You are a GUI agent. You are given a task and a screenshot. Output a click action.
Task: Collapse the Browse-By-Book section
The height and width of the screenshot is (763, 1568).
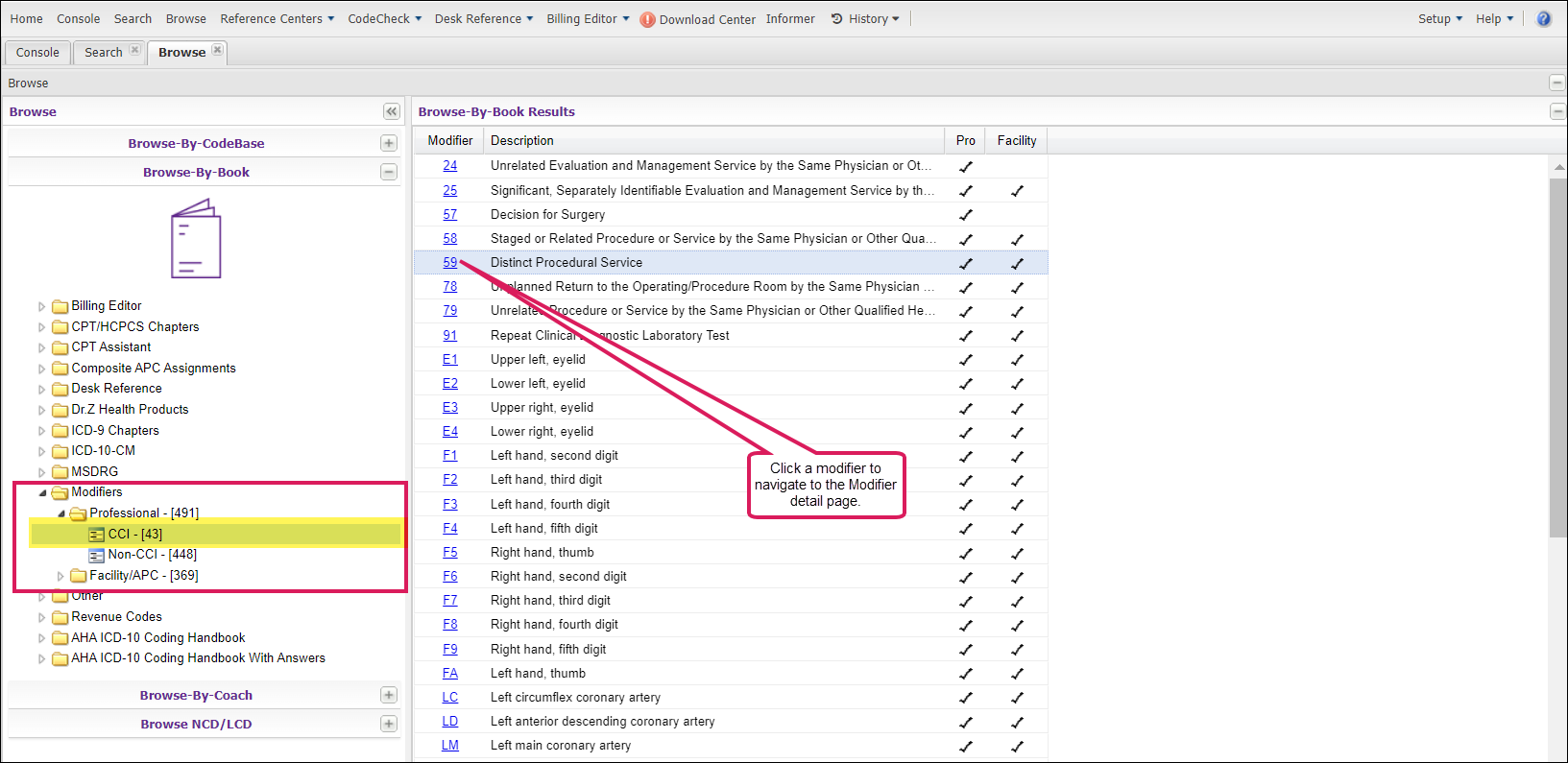(x=389, y=172)
